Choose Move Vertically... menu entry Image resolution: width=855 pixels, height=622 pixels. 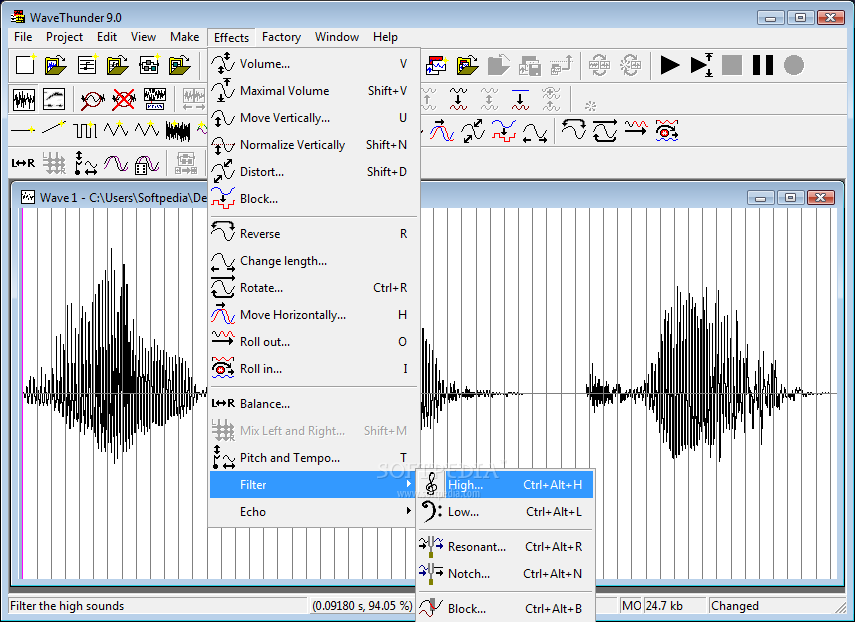pyautogui.click(x=314, y=118)
